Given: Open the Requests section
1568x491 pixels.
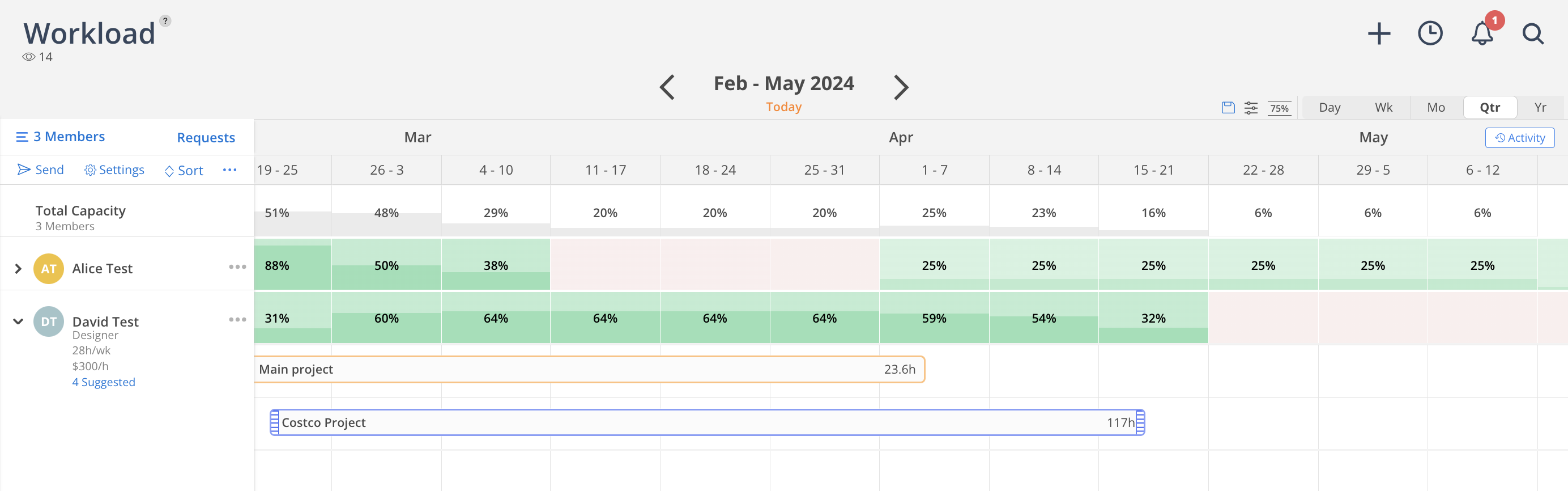Looking at the screenshot, I should click(206, 138).
